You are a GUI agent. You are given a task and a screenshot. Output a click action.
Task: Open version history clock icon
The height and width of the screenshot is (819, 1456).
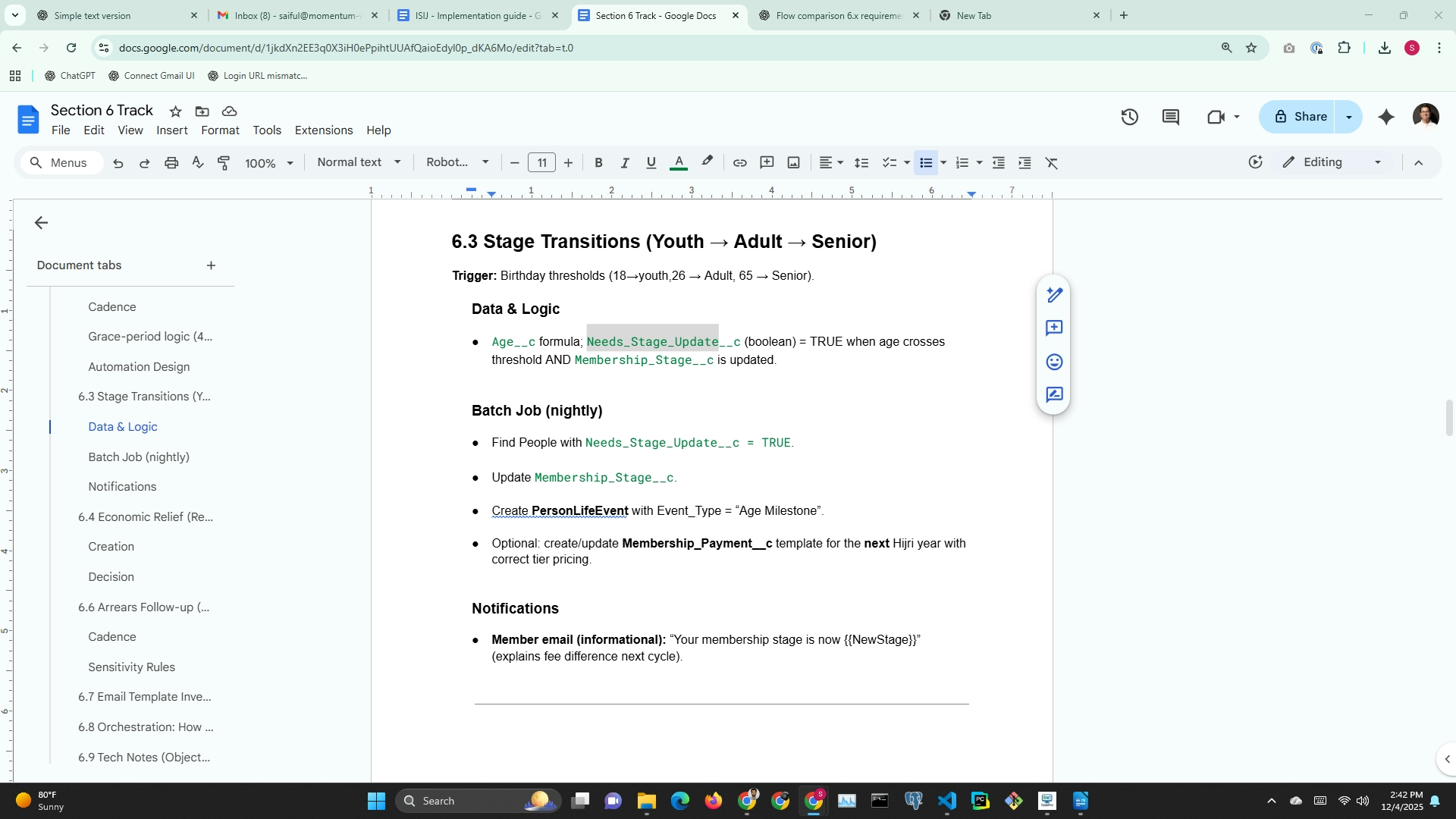click(x=1129, y=117)
